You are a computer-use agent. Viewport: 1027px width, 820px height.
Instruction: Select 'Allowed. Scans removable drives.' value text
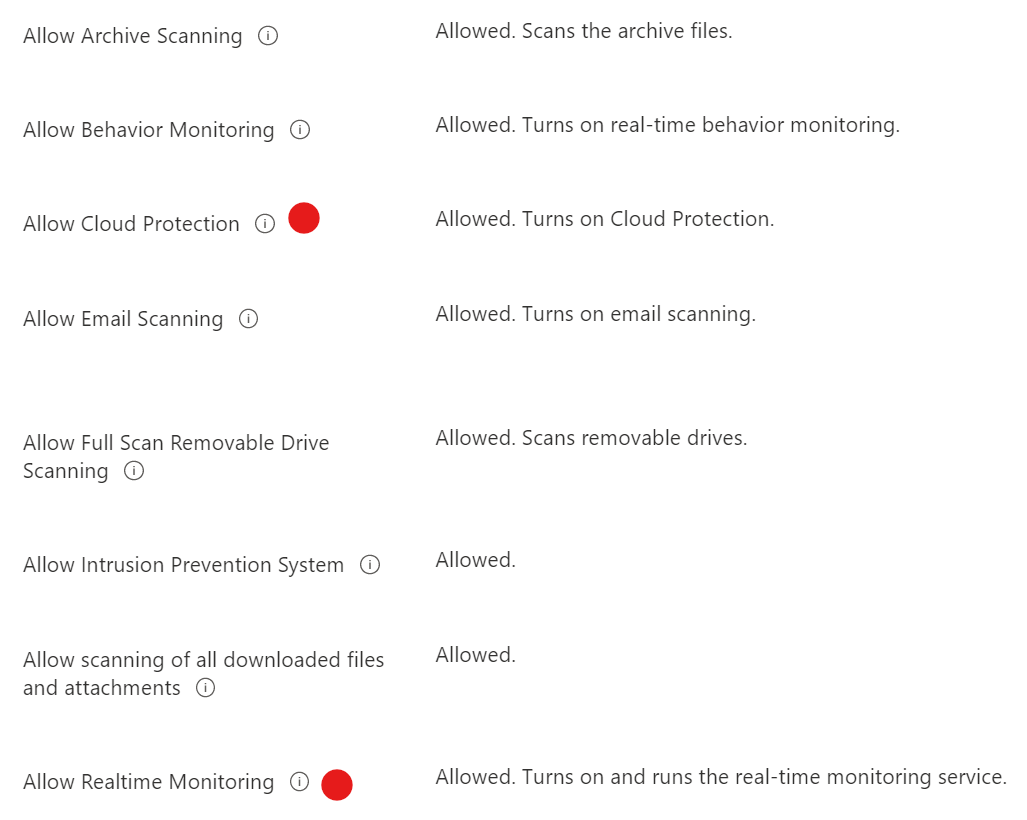(x=591, y=438)
